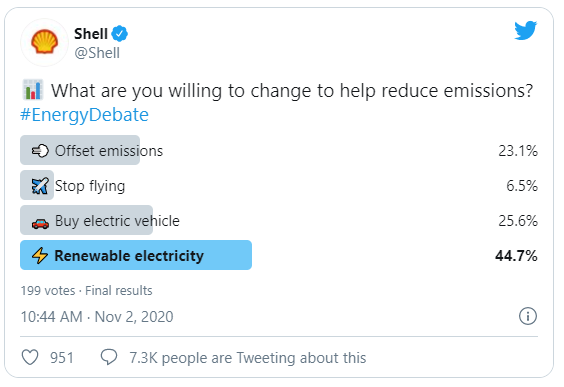
Task: Like the tweet with the heart icon
Action: 30,358
